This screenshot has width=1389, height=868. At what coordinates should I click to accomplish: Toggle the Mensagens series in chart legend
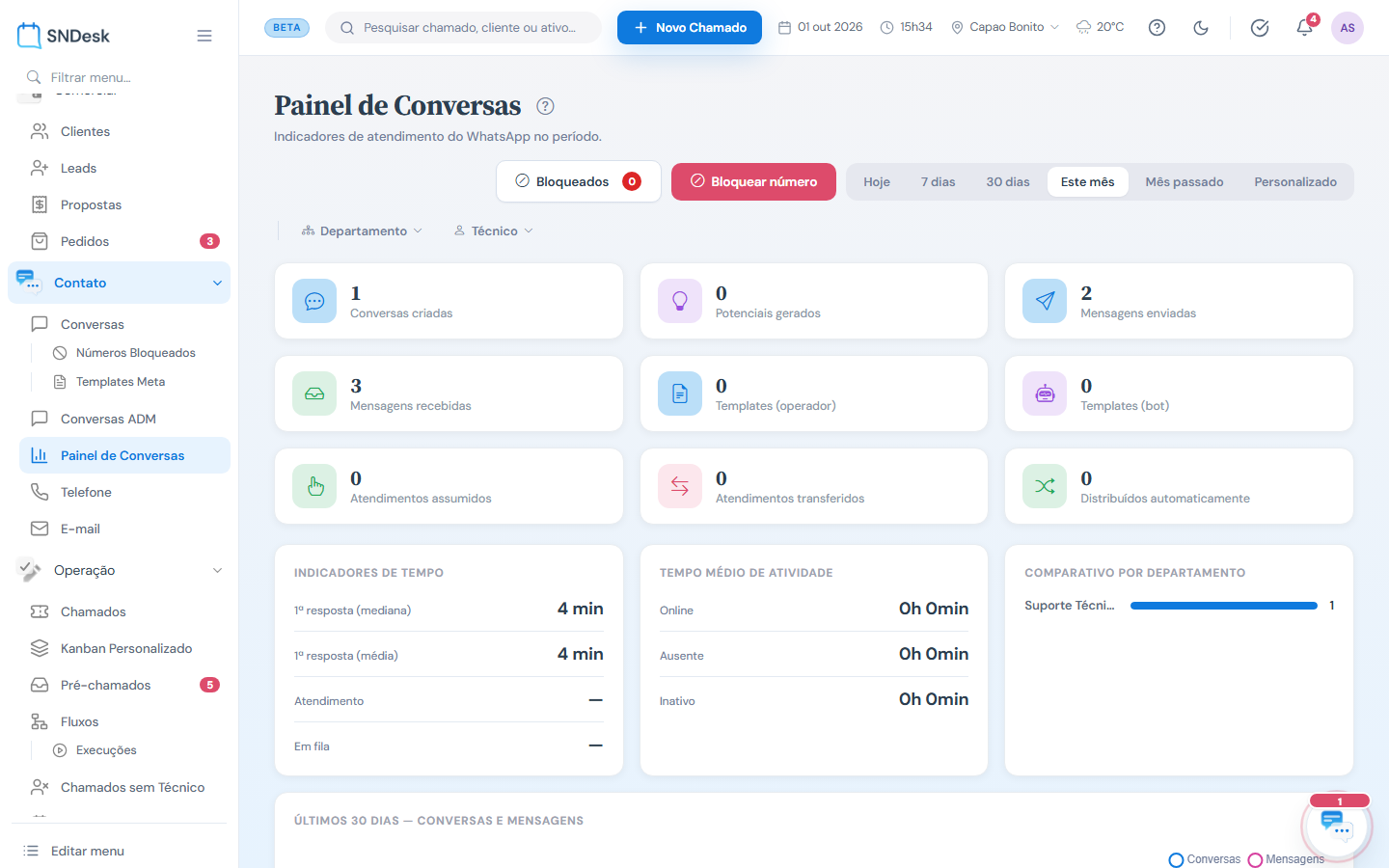coord(1287,859)
